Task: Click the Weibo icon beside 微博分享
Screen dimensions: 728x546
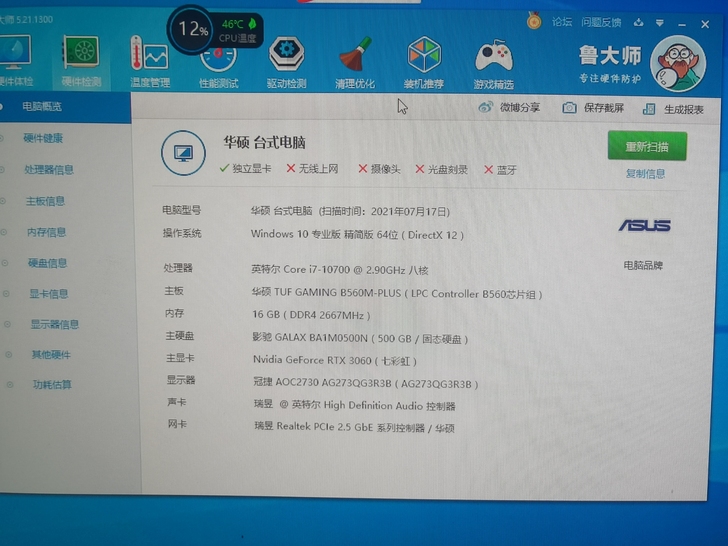Action: (x=486, y=107)
